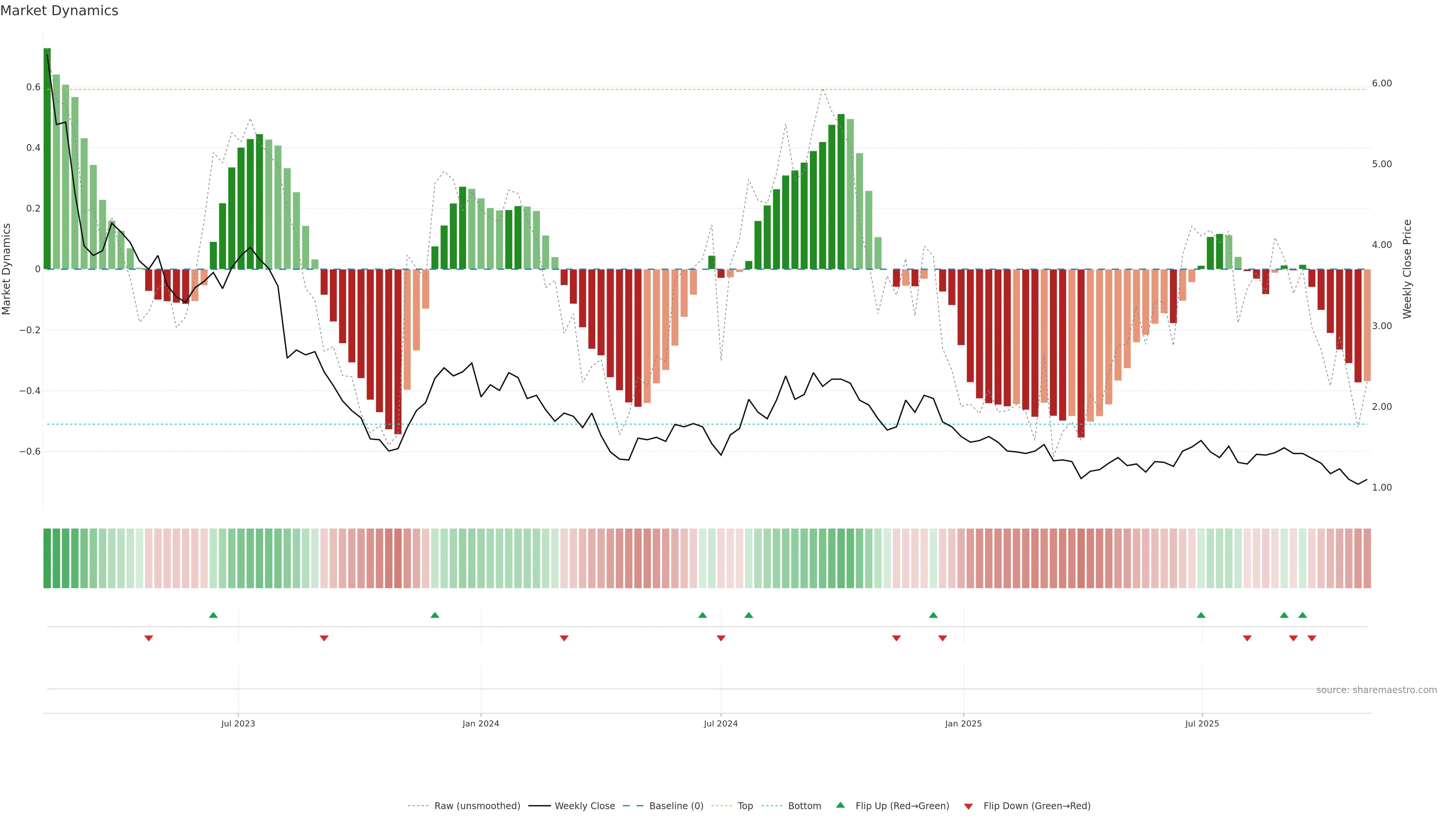The width and height of the screenshot is (1456, 819).
Task: Click the green flip-up marker at Jul 2025
Action: click(1201, 615)
